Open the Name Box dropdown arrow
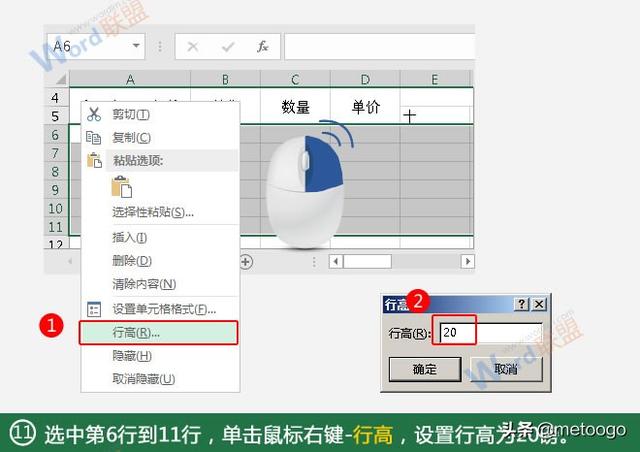Screen dimensions: 640x452 pyautogui.click(x=136, y=46)
